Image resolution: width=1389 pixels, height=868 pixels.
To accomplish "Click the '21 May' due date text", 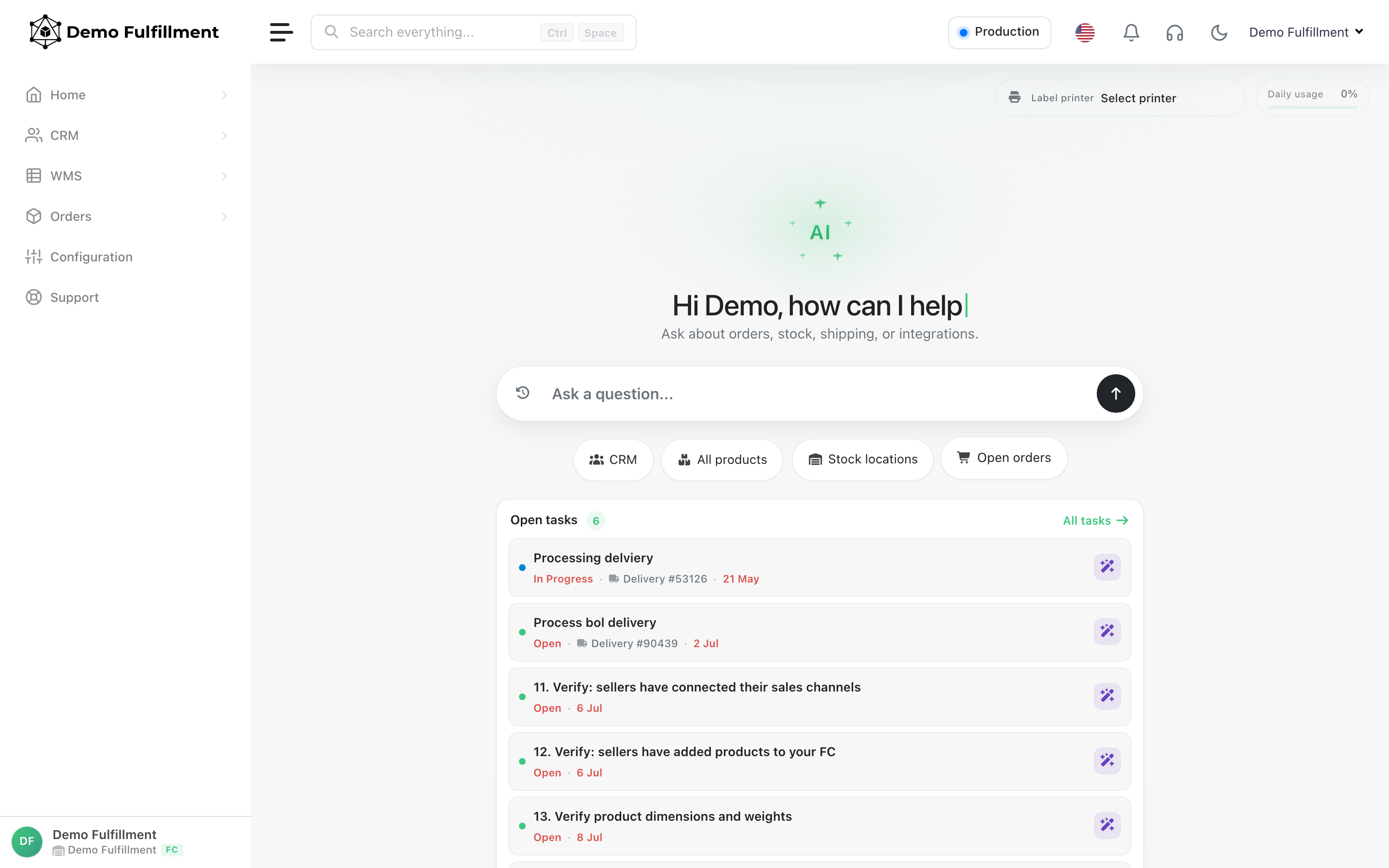I will coord(740,579).
